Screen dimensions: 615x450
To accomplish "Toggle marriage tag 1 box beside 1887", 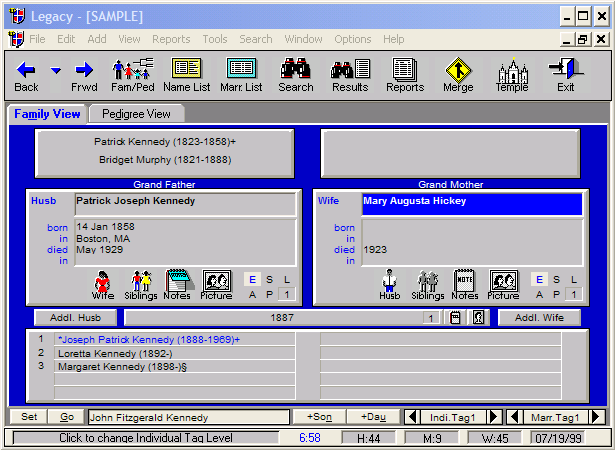I will [431, 318].
